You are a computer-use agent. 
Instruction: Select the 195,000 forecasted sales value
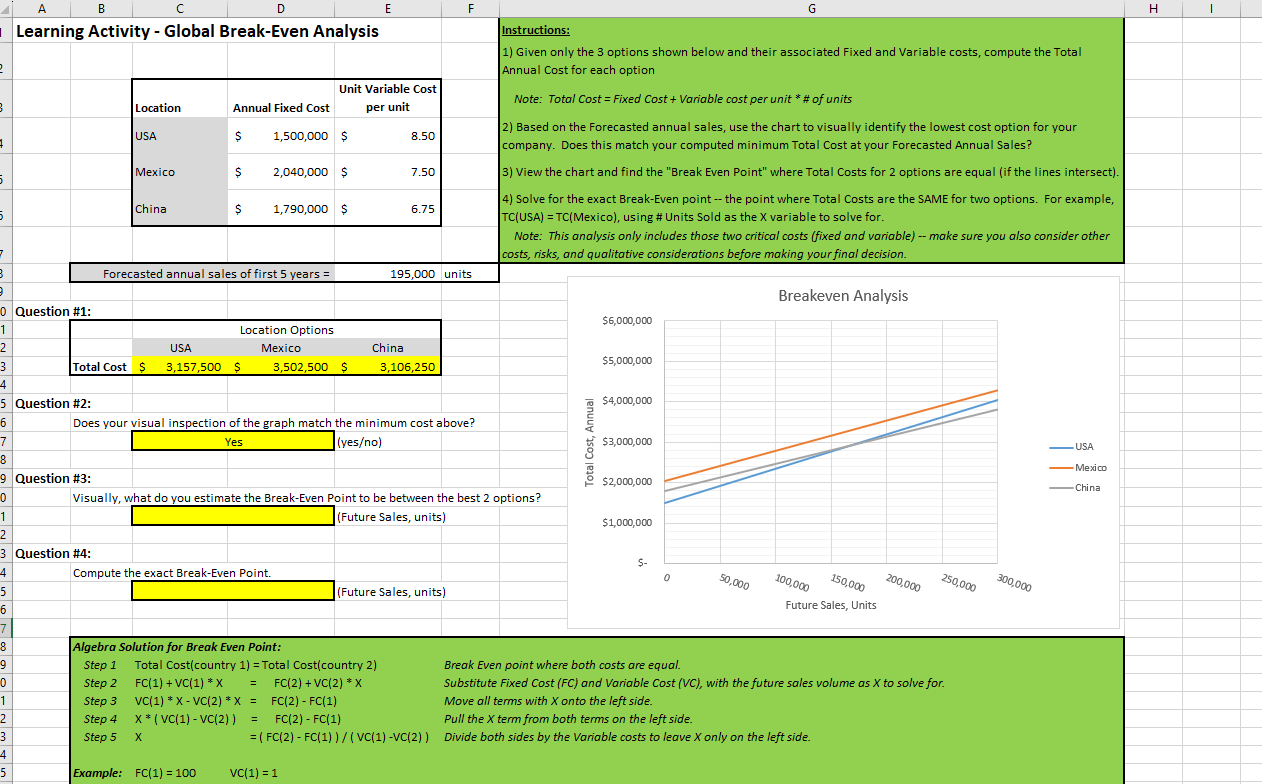pos(387,273)
